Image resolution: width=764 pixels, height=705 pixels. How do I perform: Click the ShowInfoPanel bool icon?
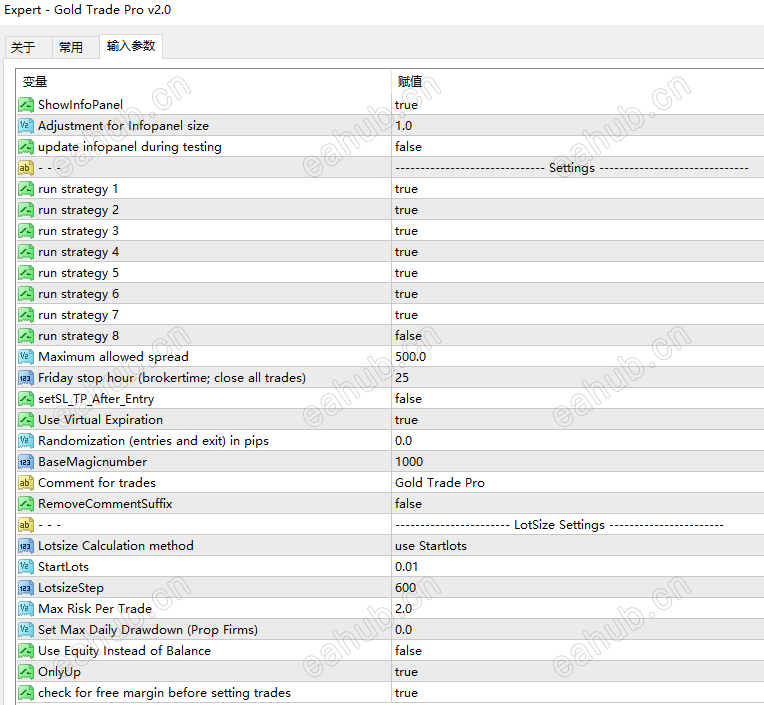[26, 105]
